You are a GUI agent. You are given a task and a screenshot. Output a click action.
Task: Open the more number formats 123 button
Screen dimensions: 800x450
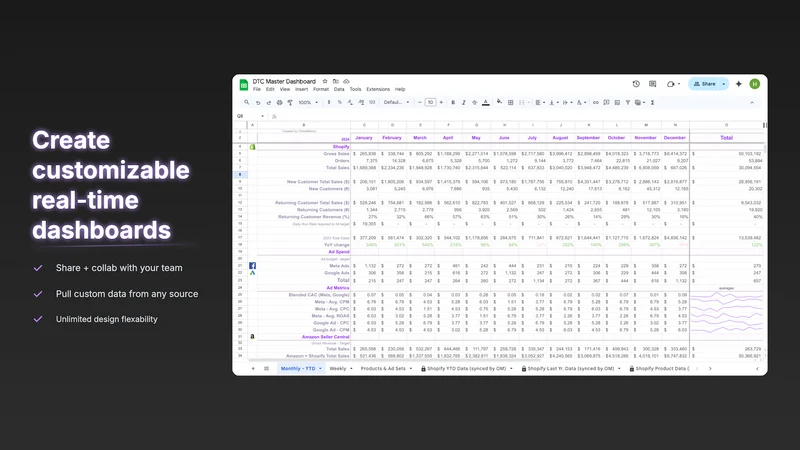pos(372,103)
